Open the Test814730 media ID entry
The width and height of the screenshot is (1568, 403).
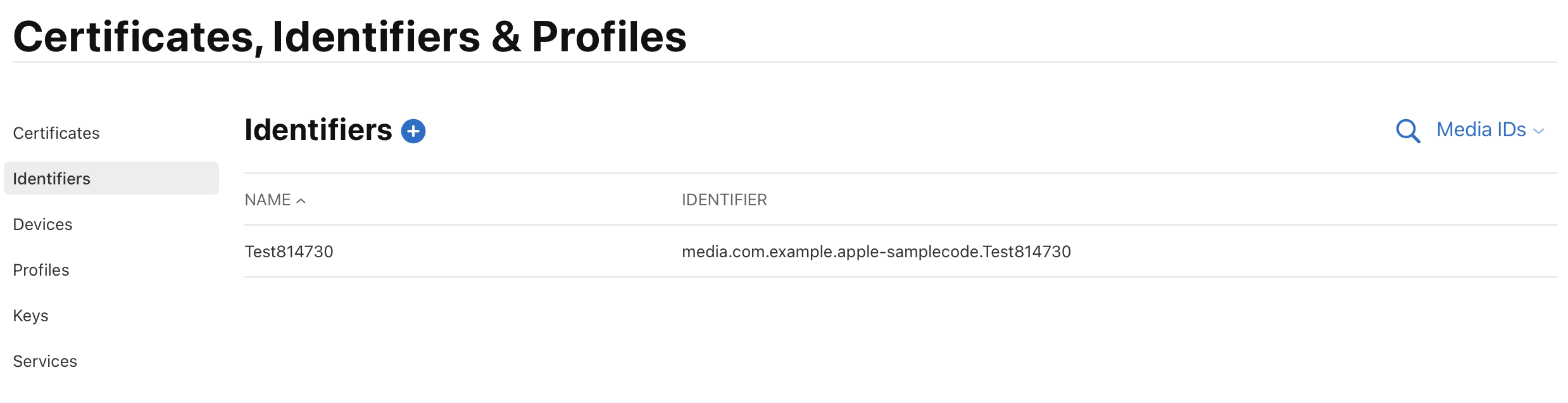click(x=289, y=252)
